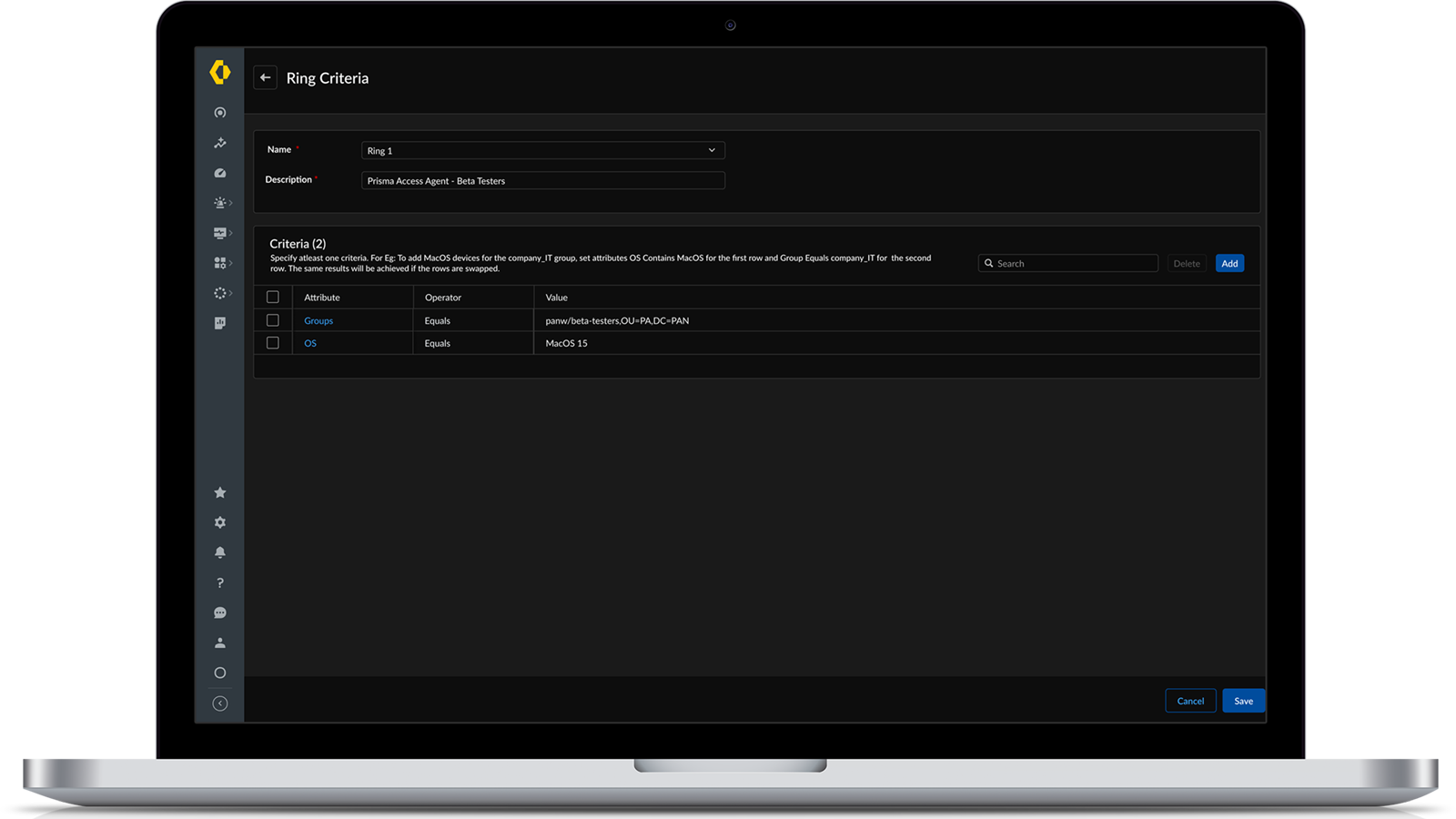Viewport: 1456px width, 819px height.
Task: Click the back arrow beside Ring Criteria
Action: pos(265,77)
